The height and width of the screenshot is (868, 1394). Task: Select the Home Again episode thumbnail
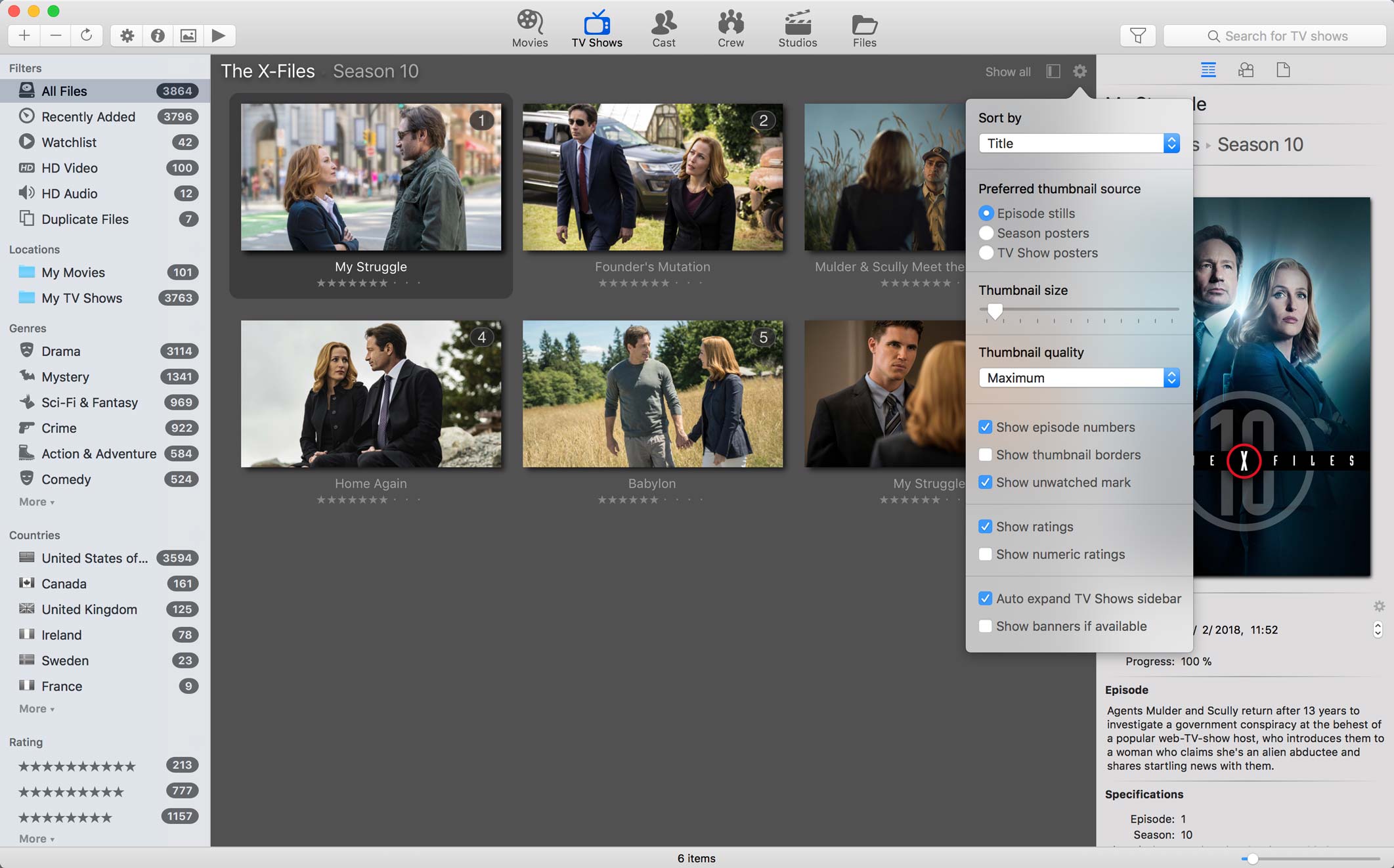click(x=371, y=394)
